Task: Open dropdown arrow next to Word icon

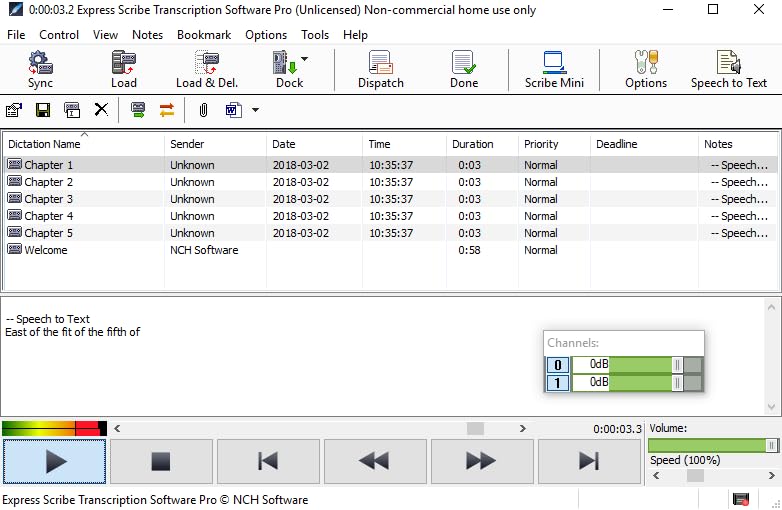Action: [x=255, y=110]
